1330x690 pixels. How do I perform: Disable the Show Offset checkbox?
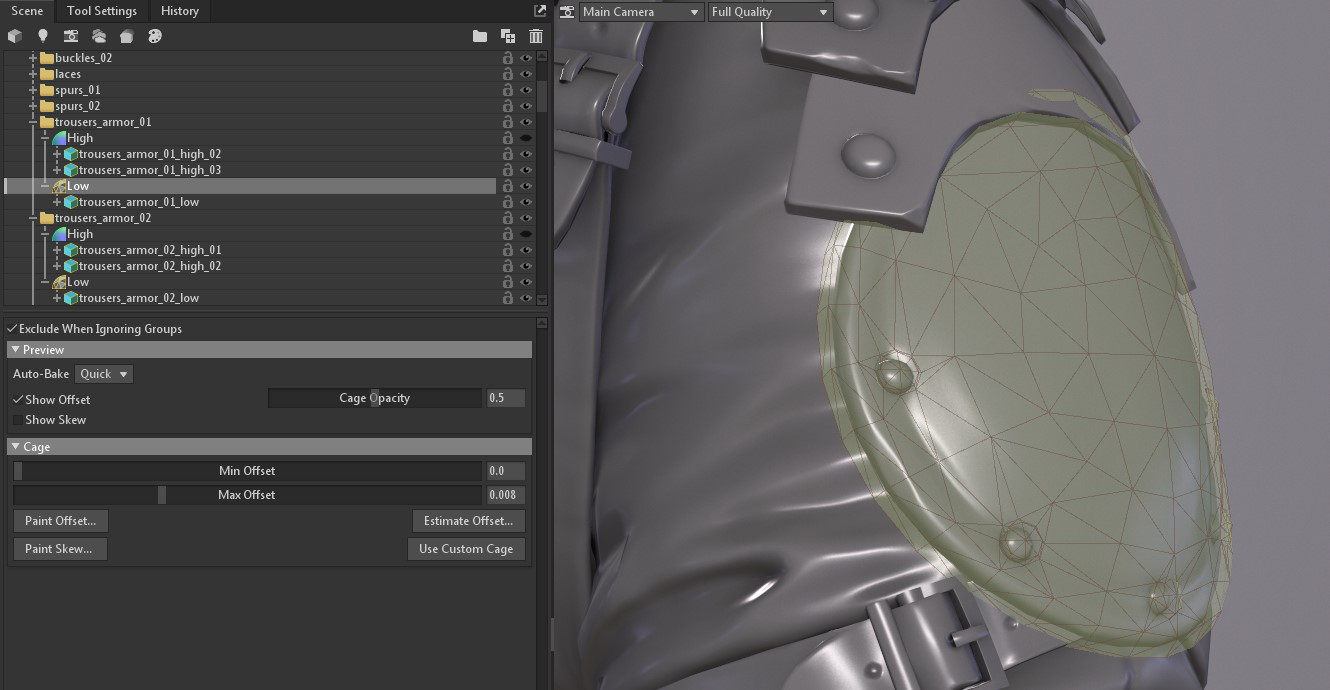tap(18, 399)
